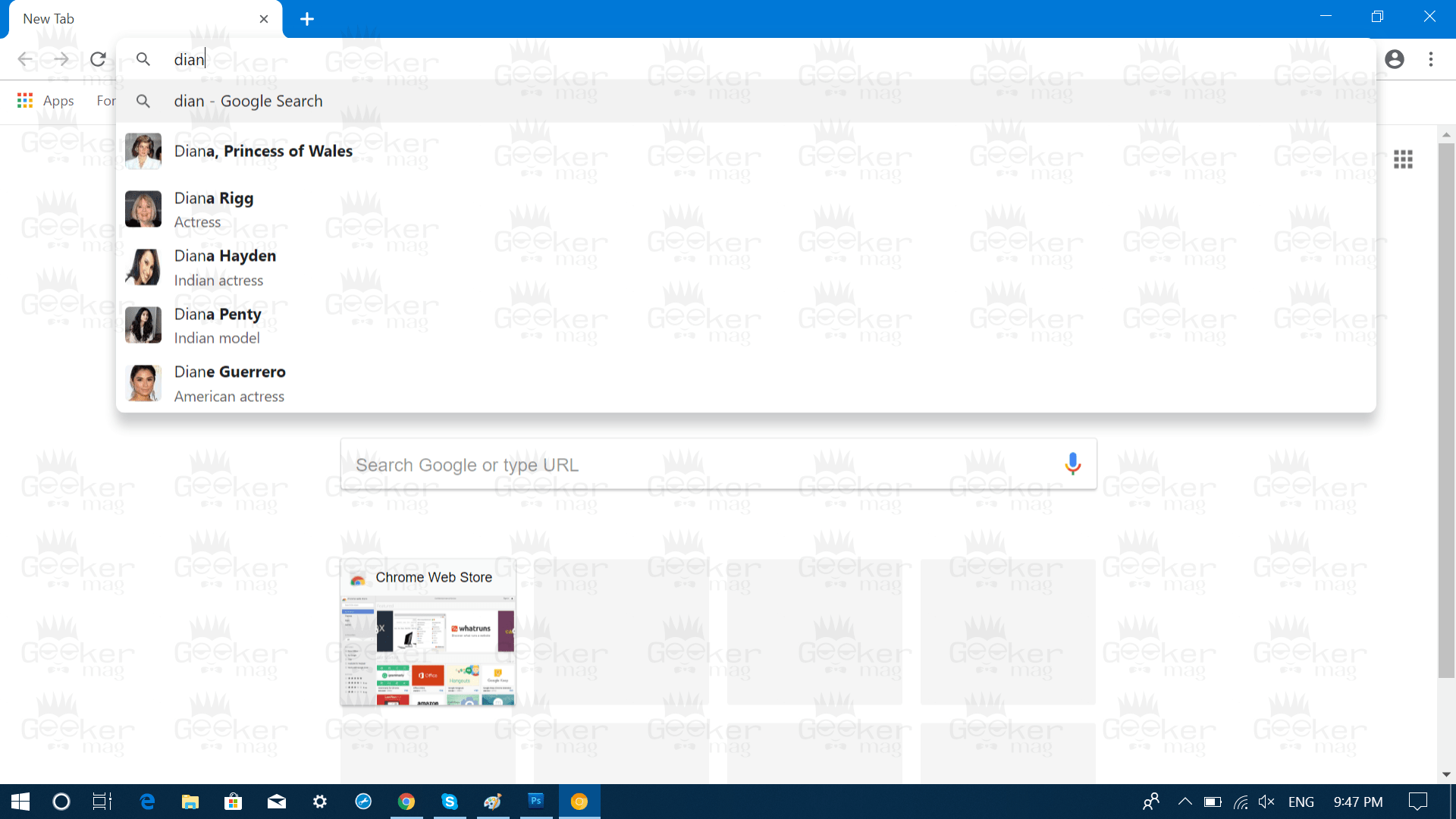This screenshot has height=819, width=1456.
Task: Open the Google apps grid icon
Action: 1403,159
